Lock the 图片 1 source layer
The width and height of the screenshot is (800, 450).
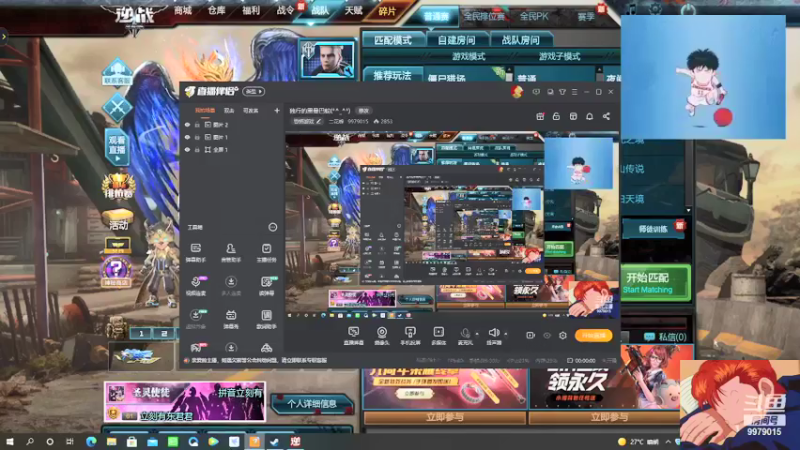[197, 137]
